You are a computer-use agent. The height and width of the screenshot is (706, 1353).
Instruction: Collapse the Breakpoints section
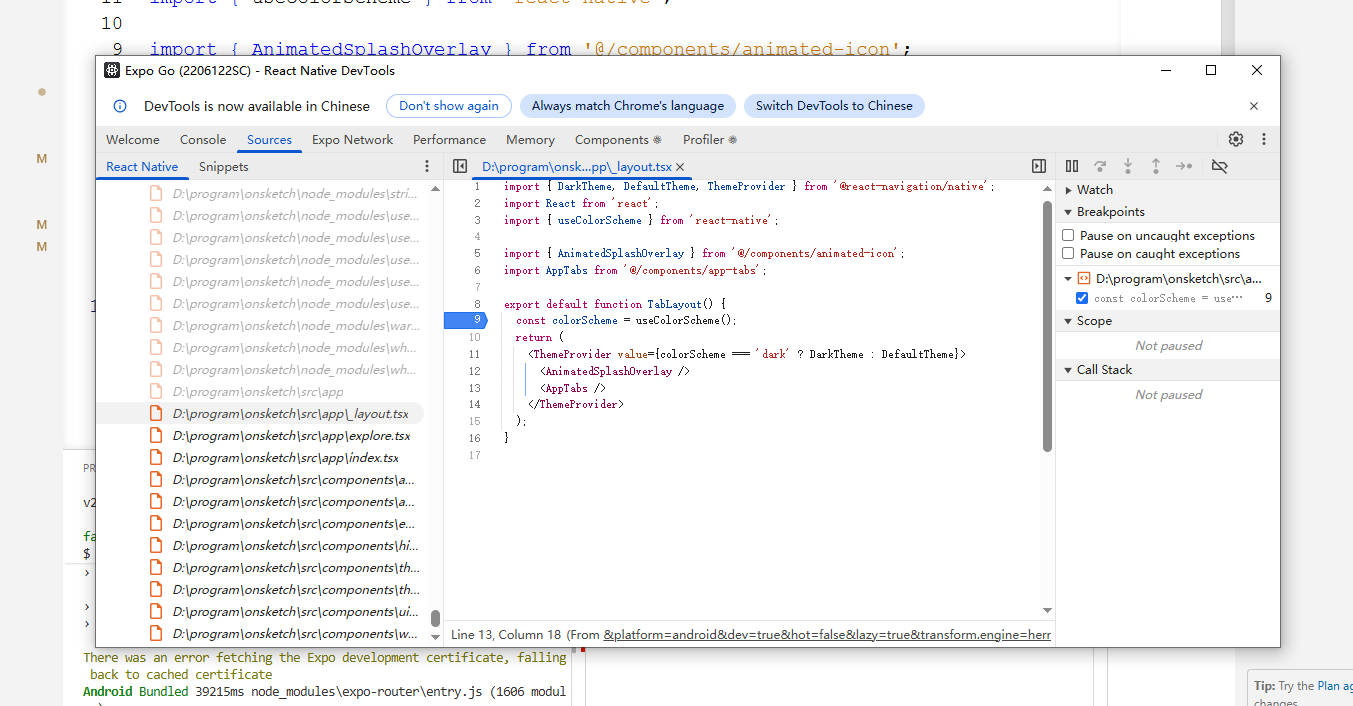coord(1067,211)
